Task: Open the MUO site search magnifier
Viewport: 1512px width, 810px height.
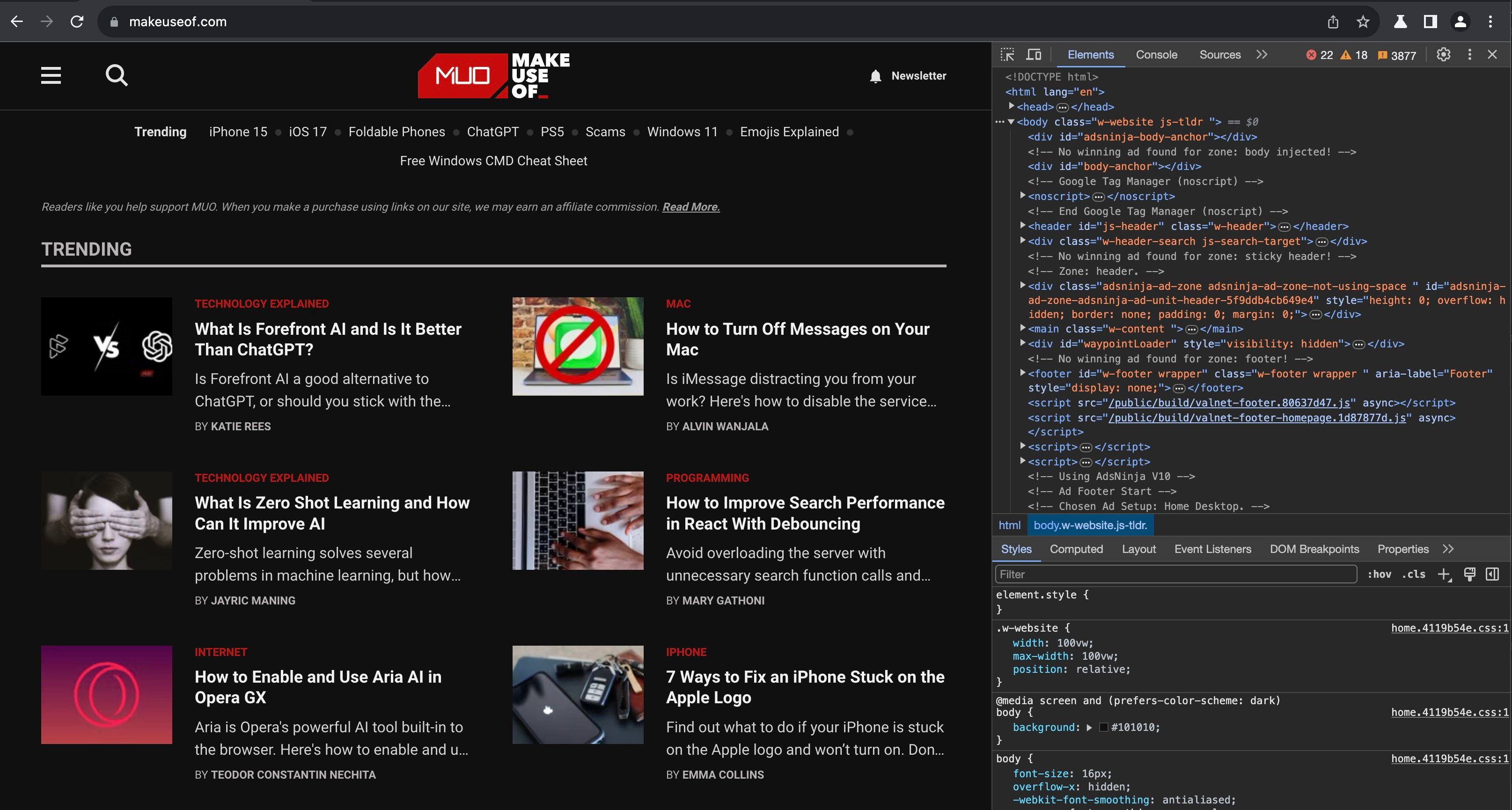Action: pos(116,75)
